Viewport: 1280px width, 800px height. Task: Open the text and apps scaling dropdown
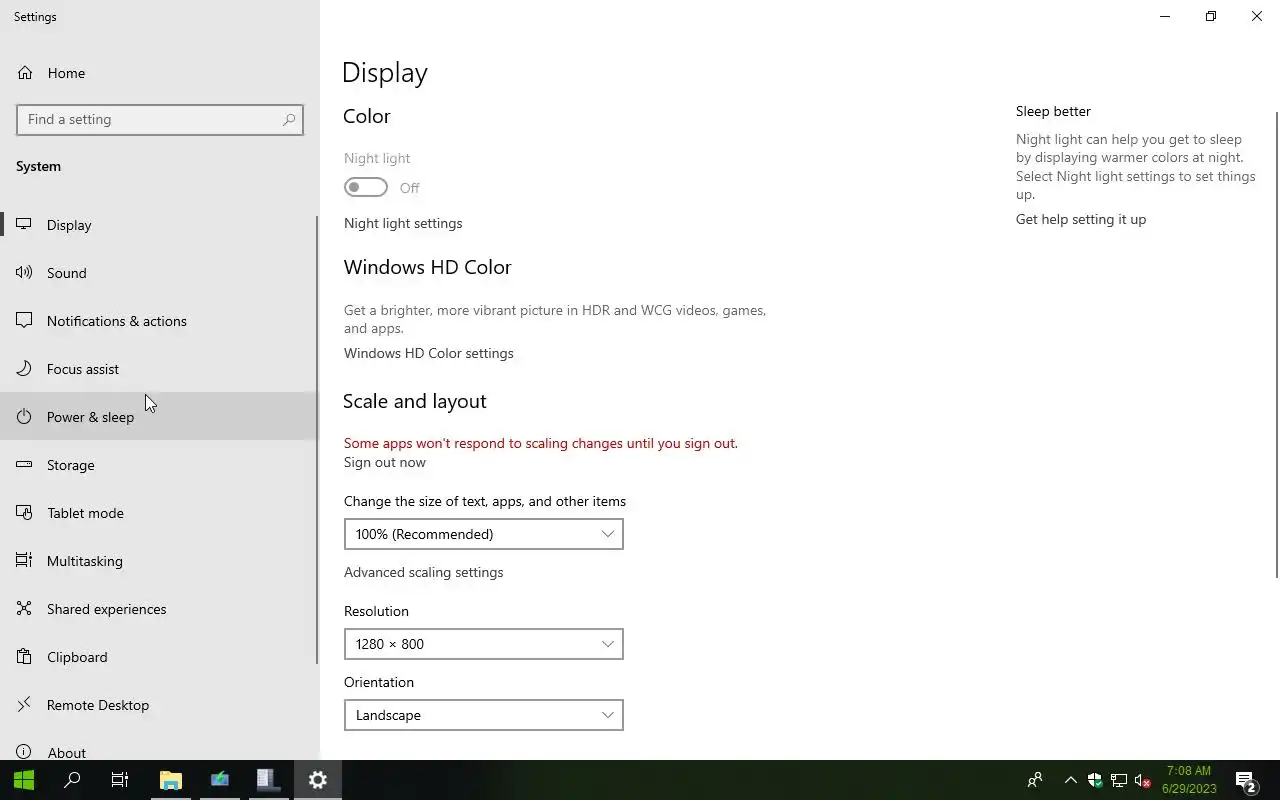[x=484, y=534]
